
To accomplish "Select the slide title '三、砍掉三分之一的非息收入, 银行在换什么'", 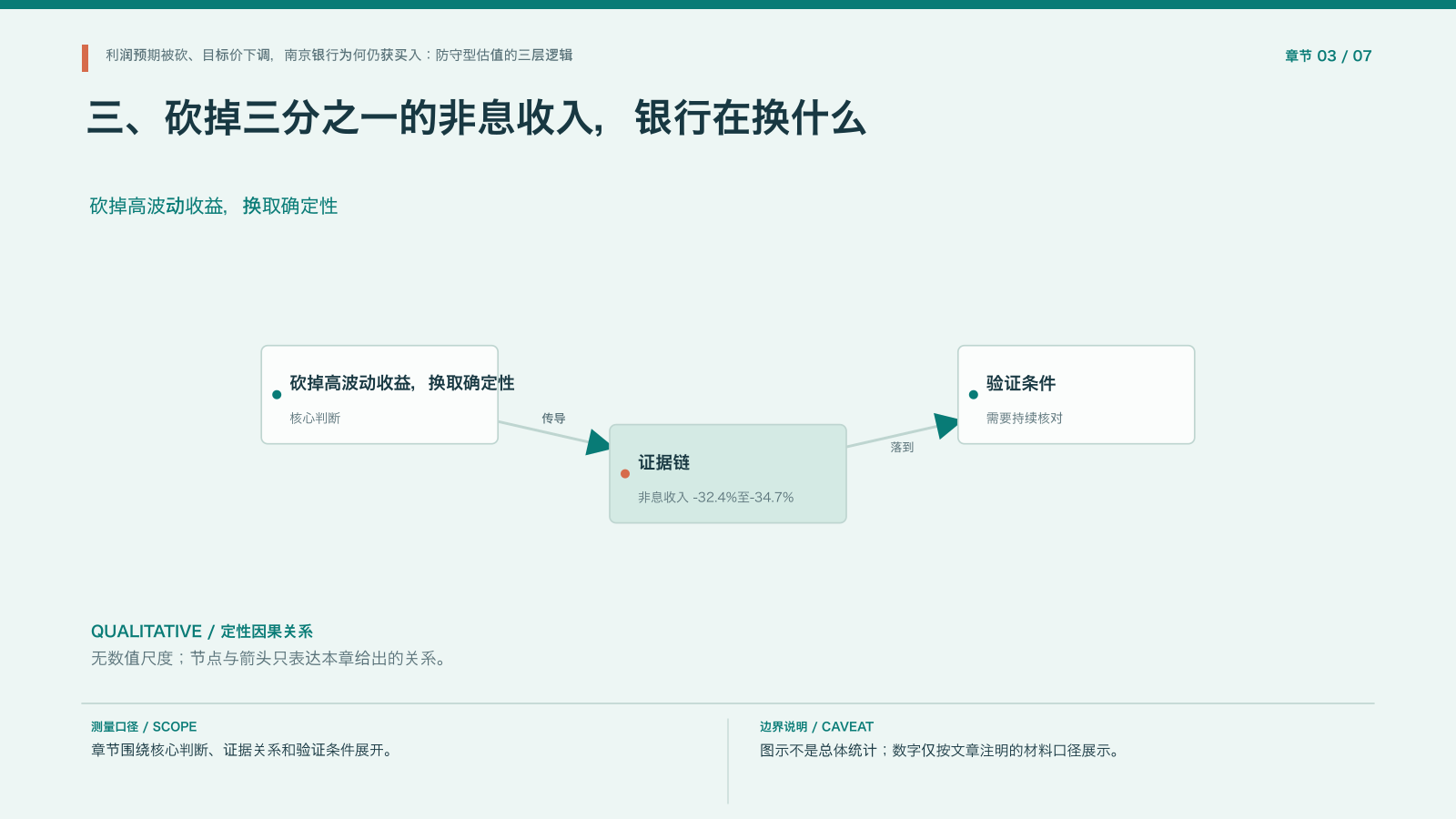I will (x=476, y=117).
